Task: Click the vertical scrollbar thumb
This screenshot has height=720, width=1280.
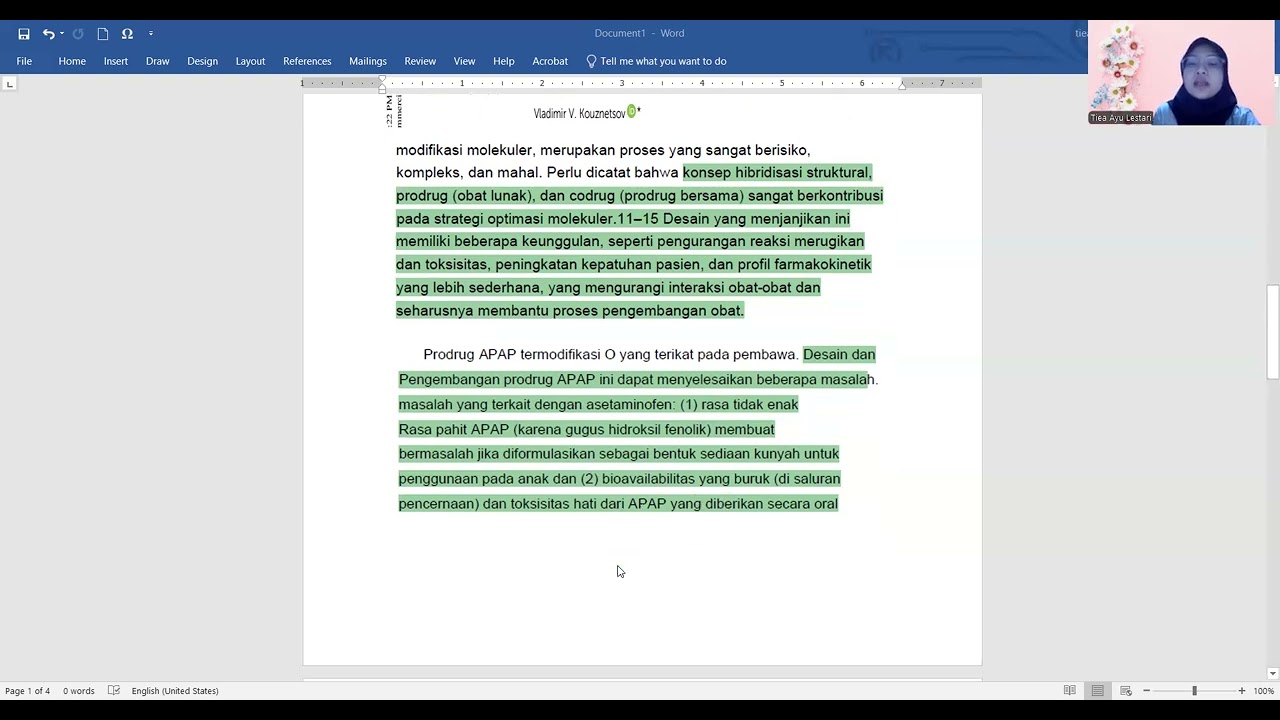Action: tap(1272, 332)
